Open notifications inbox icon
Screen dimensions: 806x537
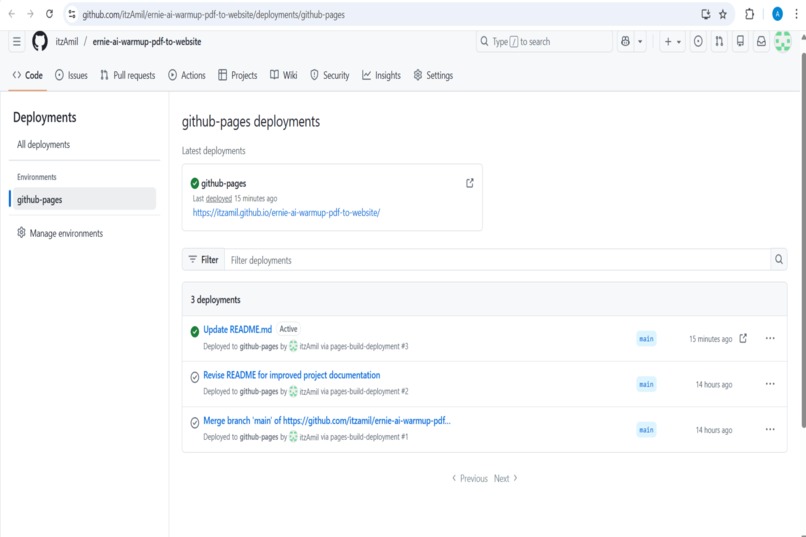pos(761,42)
